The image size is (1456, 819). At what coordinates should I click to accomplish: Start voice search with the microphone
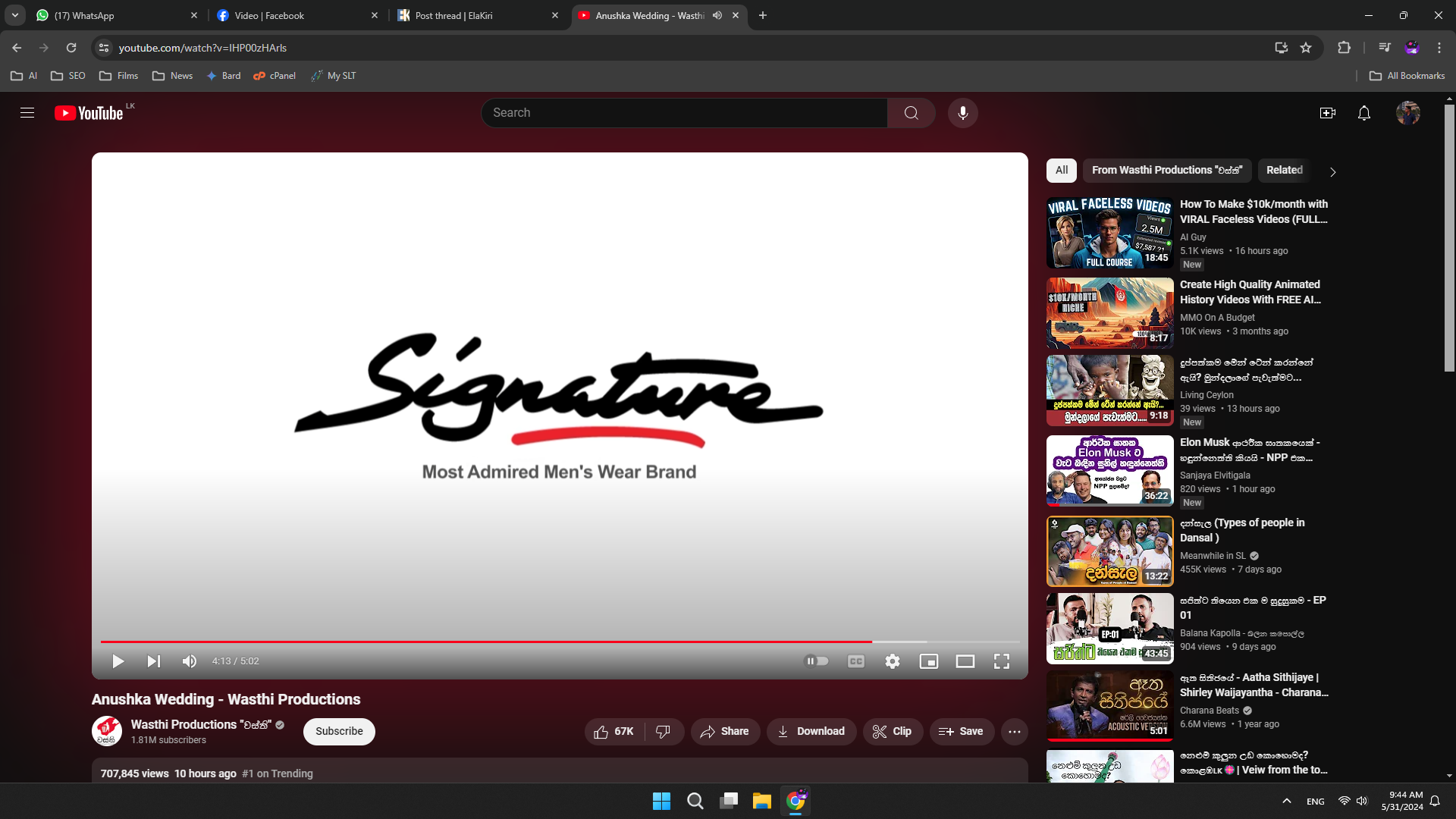(x=963, y=113)
